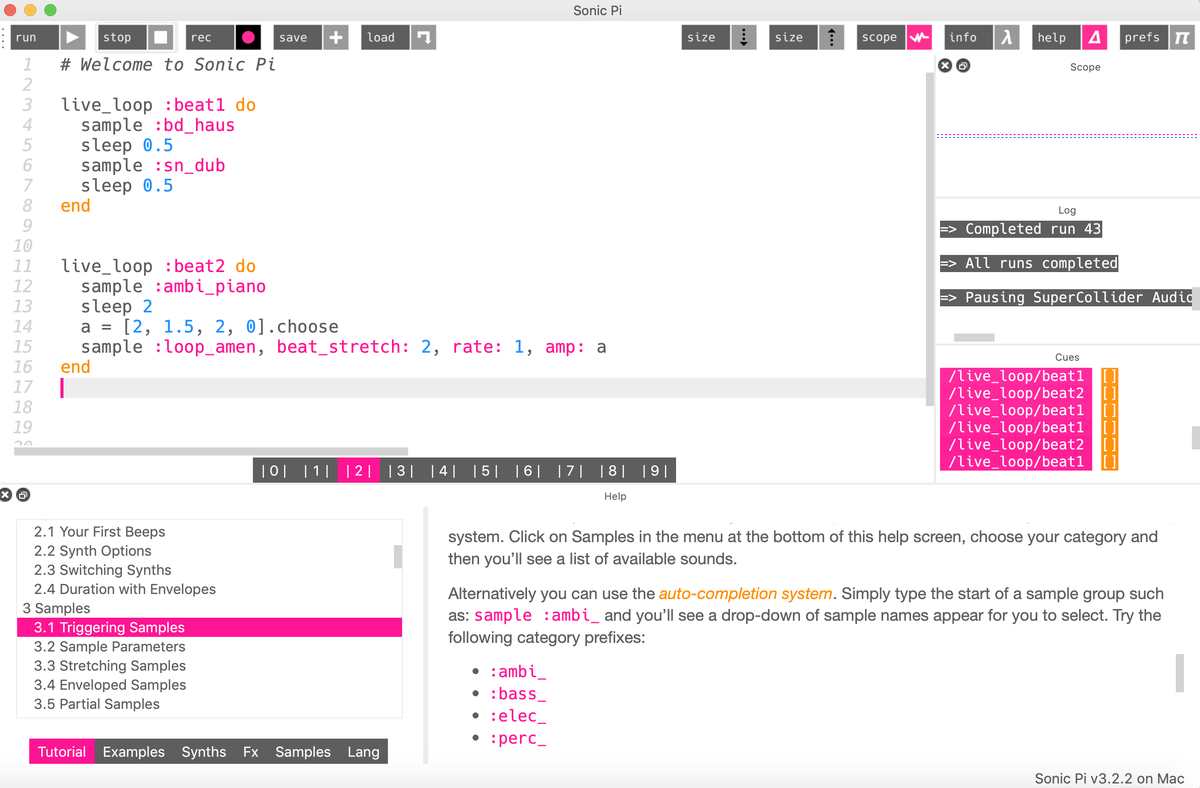Toggle the info lambda icon

coord(1007,38)
